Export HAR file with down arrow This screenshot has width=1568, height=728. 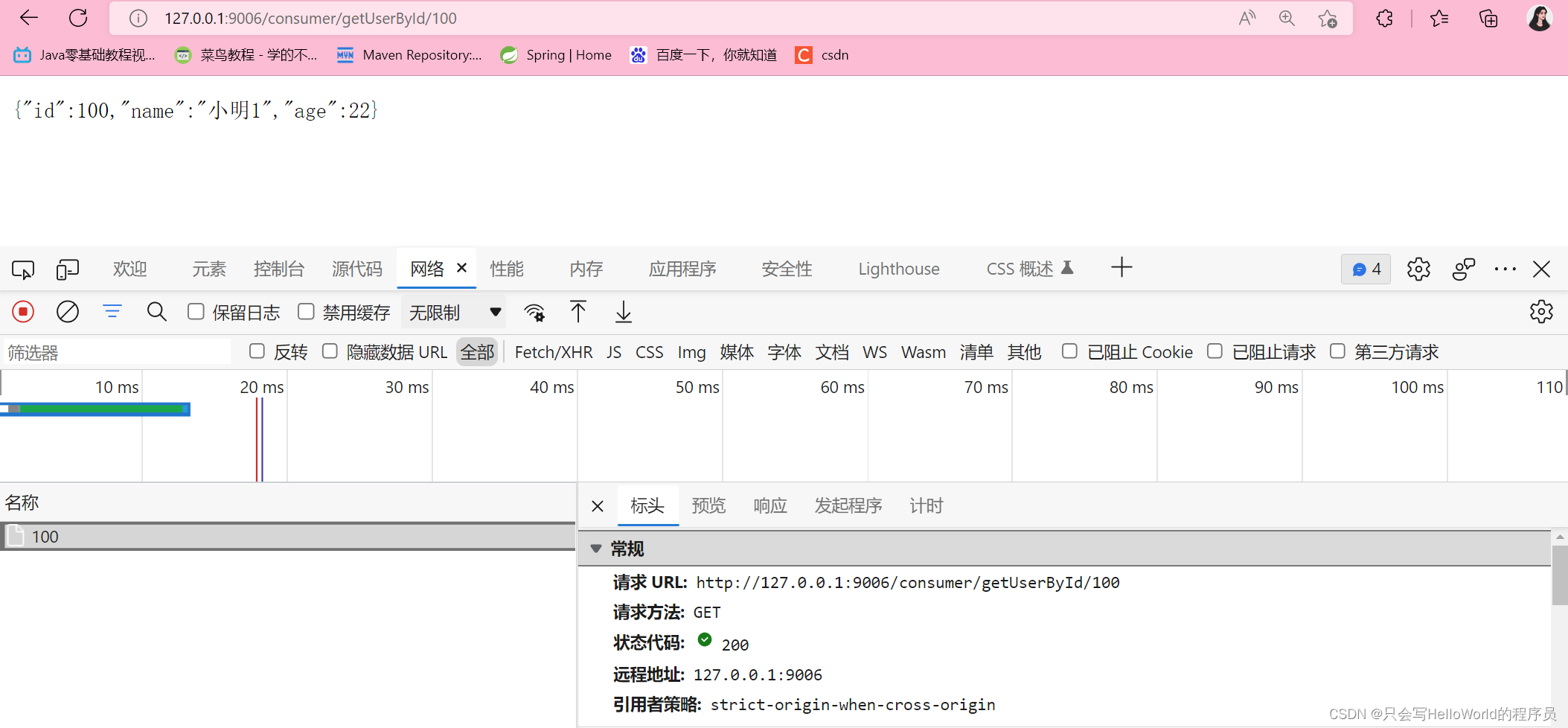pos(624,312)
